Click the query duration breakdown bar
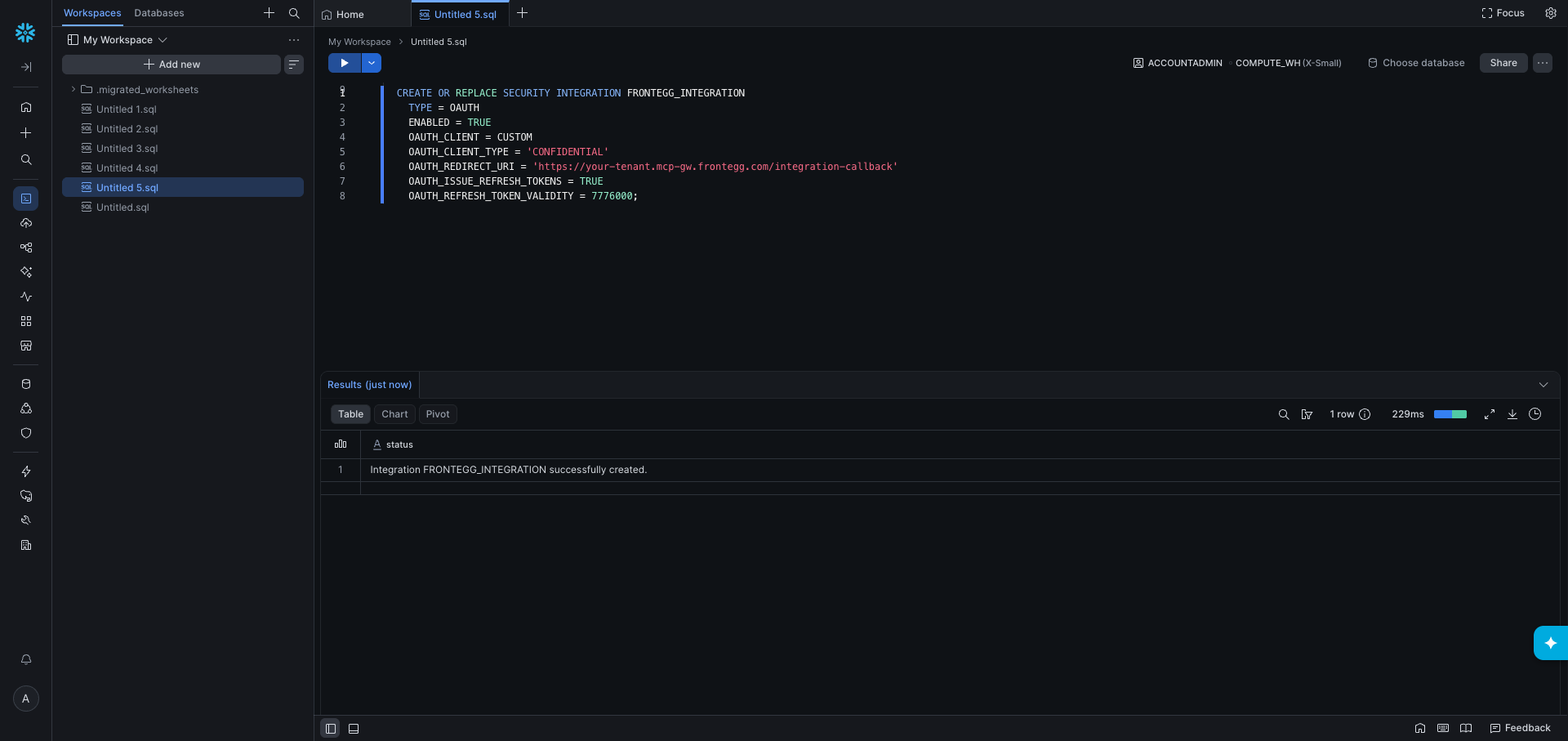 (x=1450, y=414)
